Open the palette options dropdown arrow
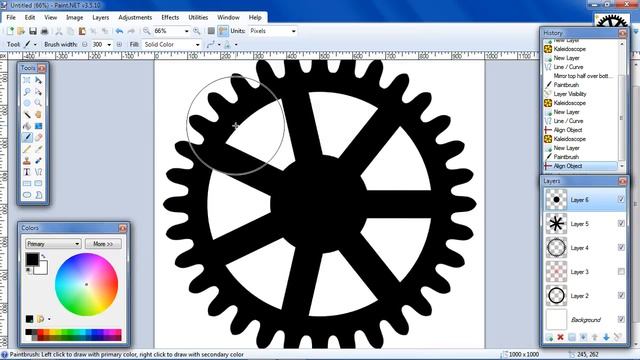 click(49, 319)
